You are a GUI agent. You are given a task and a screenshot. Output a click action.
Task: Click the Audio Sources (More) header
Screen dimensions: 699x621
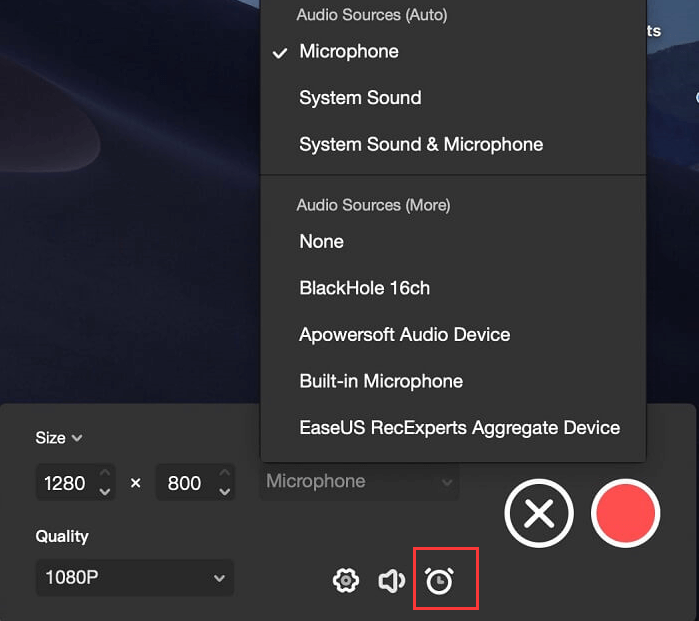[374, 205]
